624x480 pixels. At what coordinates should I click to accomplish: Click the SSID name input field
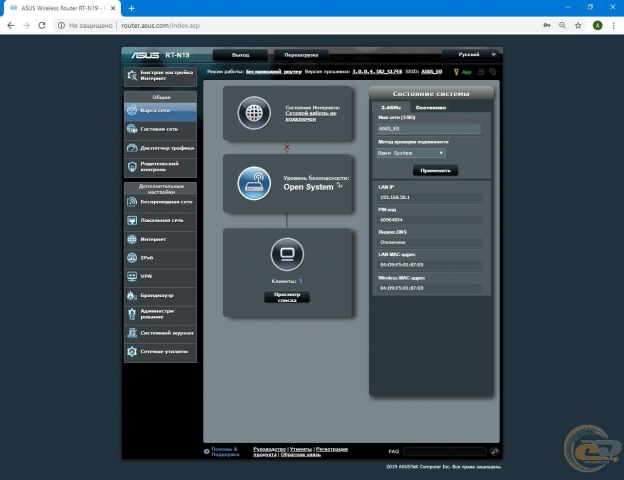coord(429,129)
